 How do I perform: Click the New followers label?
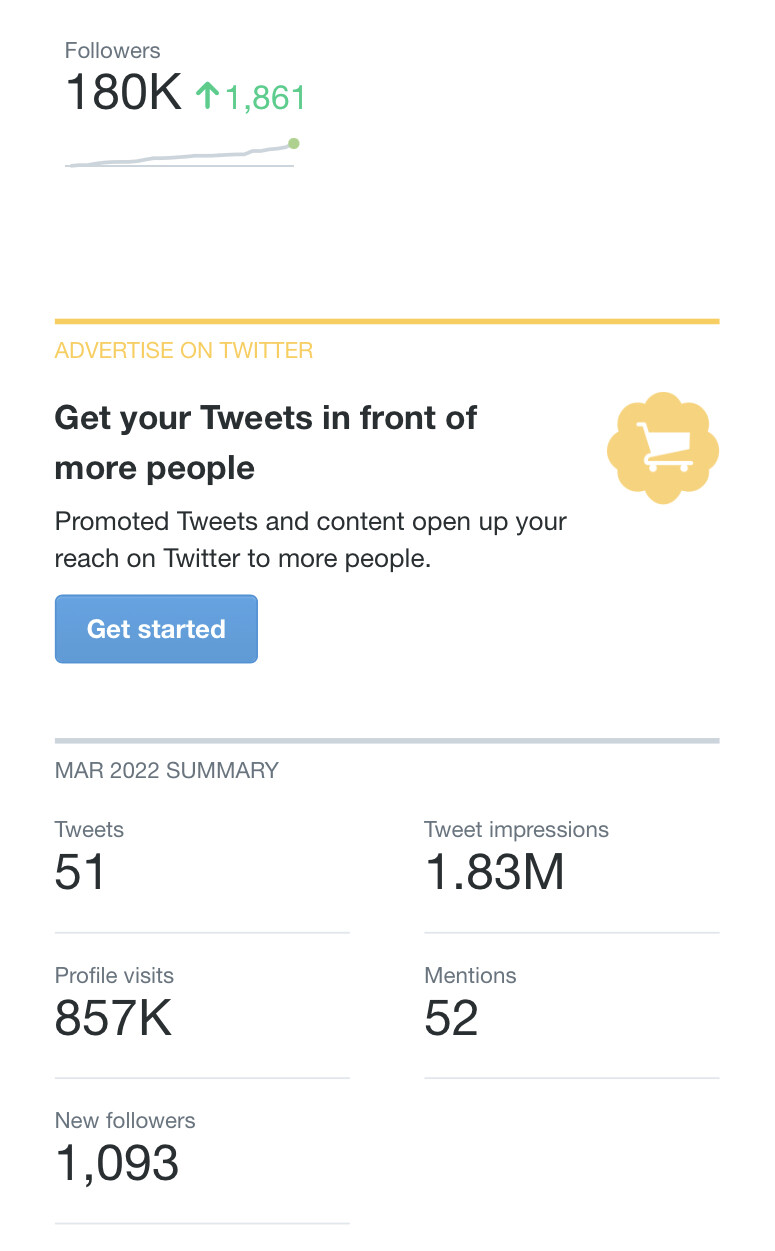(125, 1120)
